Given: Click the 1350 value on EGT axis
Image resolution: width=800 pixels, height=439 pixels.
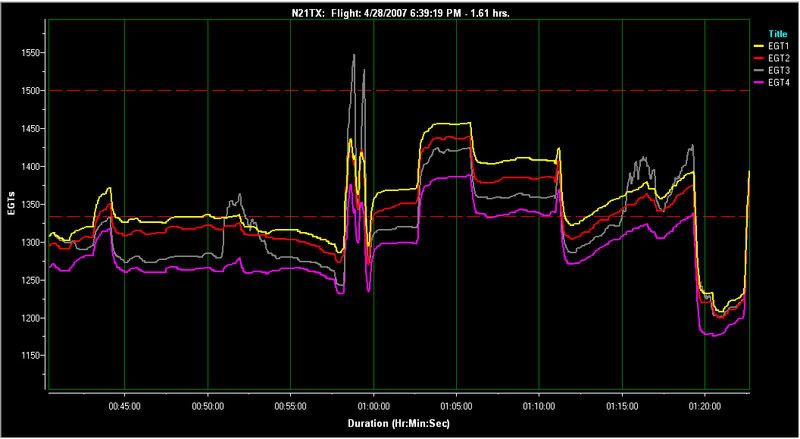Looking at the screenshot, I should 30,205.
